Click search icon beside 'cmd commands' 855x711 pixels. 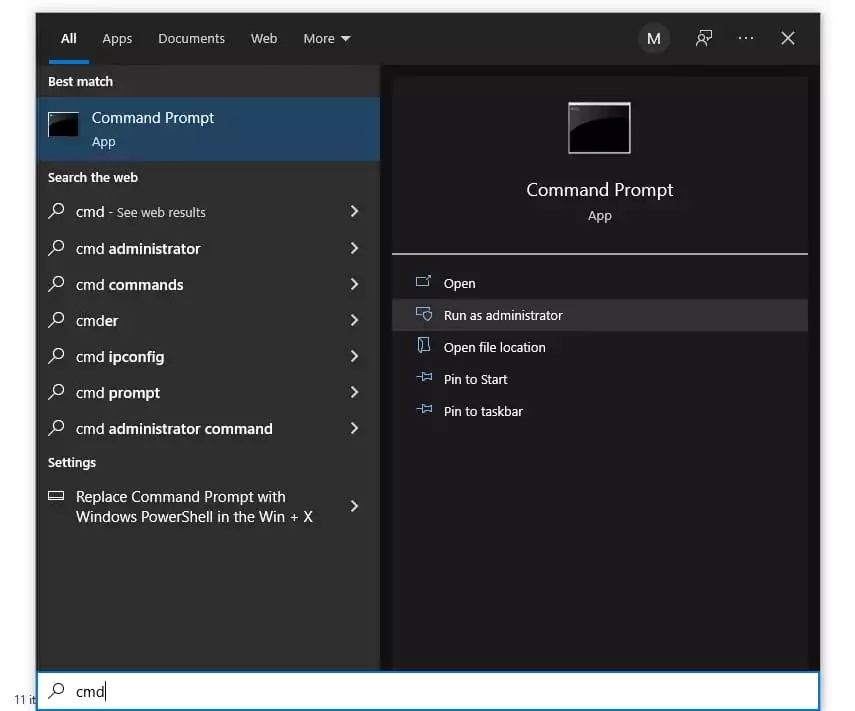(56, 284)
